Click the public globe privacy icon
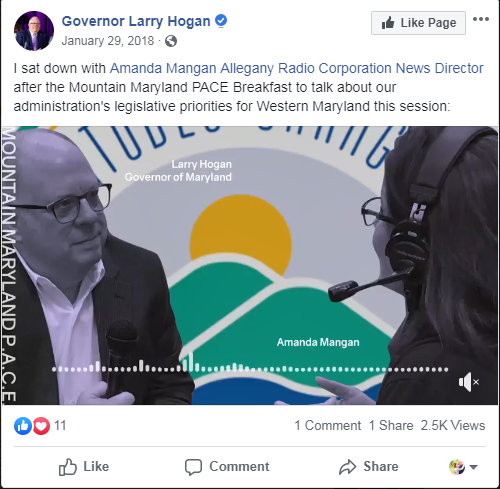The image size is (500, 489). click(x=171, y=41)
